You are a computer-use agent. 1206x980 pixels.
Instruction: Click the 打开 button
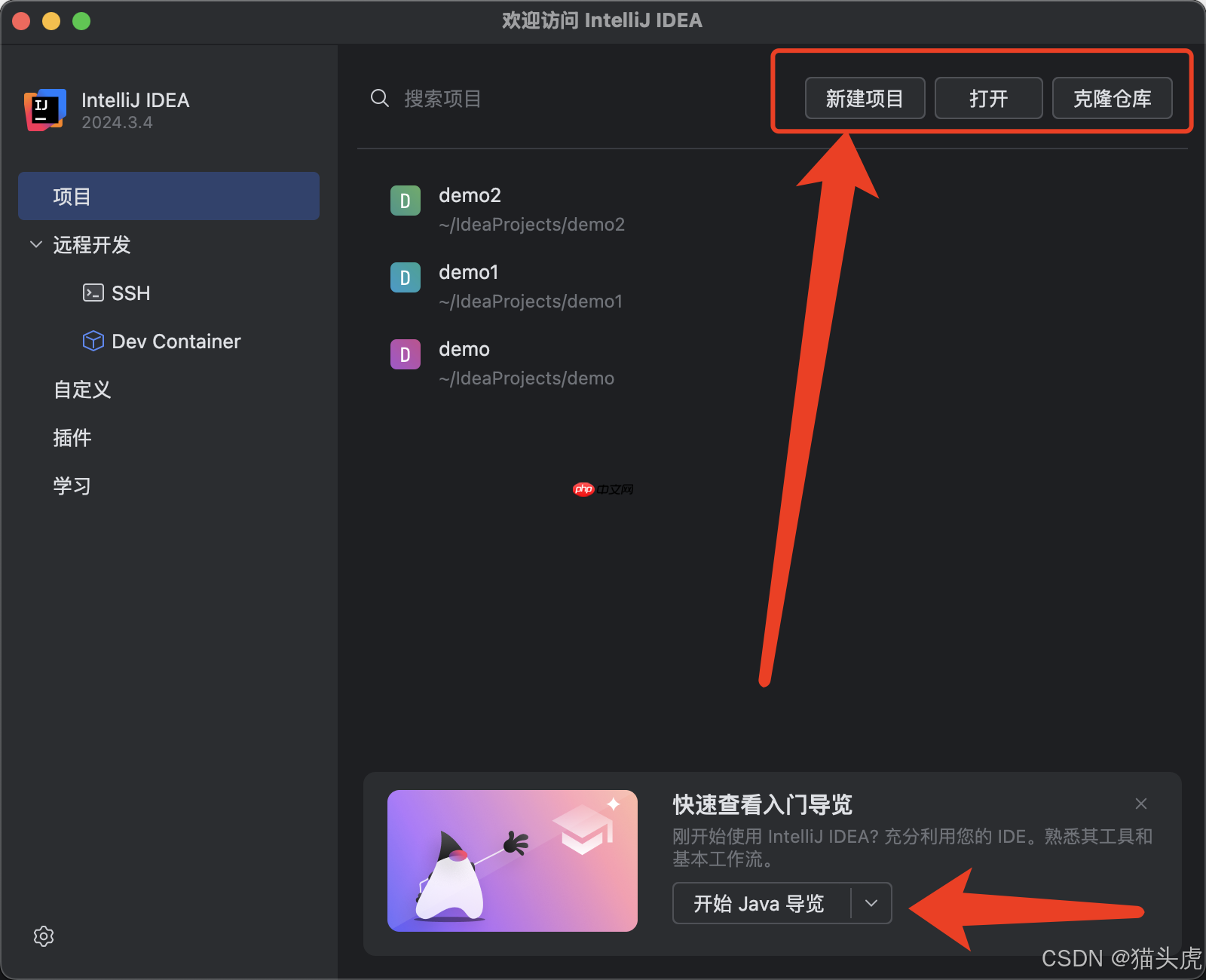[x=989, y=98]
